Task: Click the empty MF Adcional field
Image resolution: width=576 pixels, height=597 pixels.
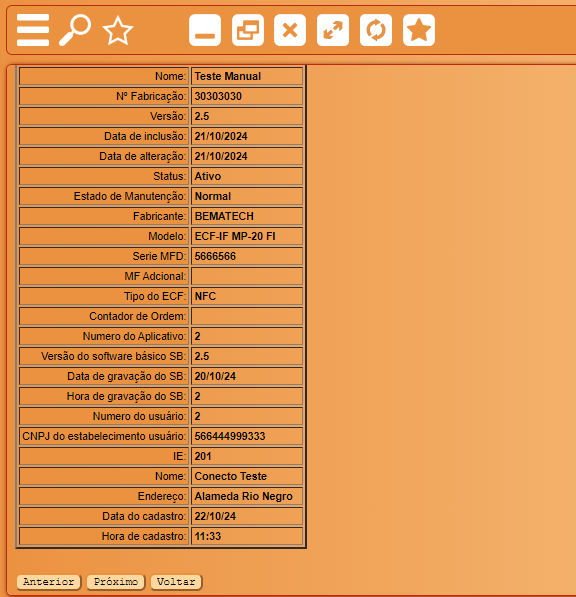Action: 247,276
